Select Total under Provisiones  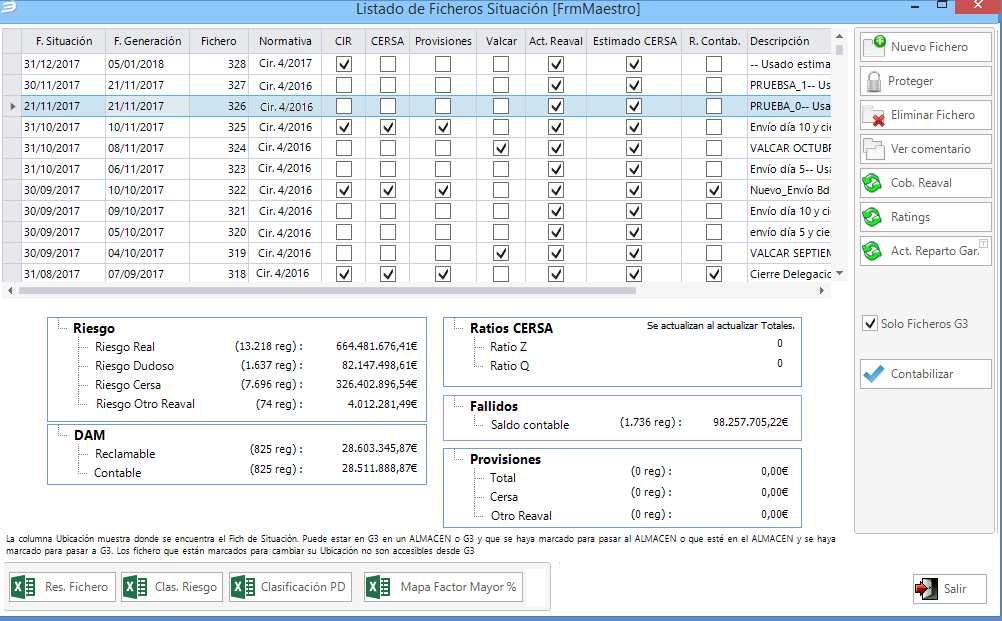502,478
